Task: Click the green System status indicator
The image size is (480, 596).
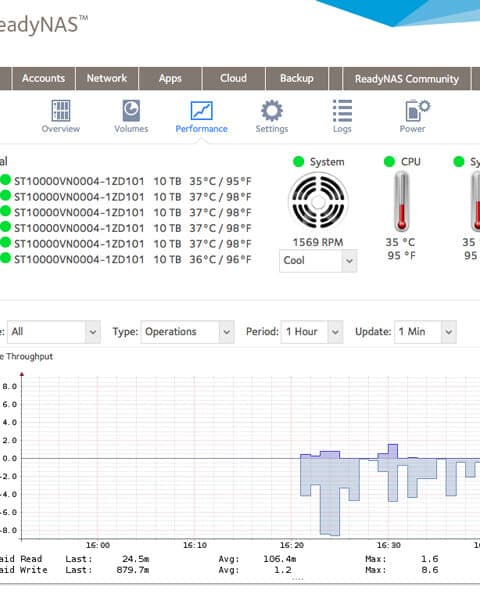Action: click(x=299, y=162)
